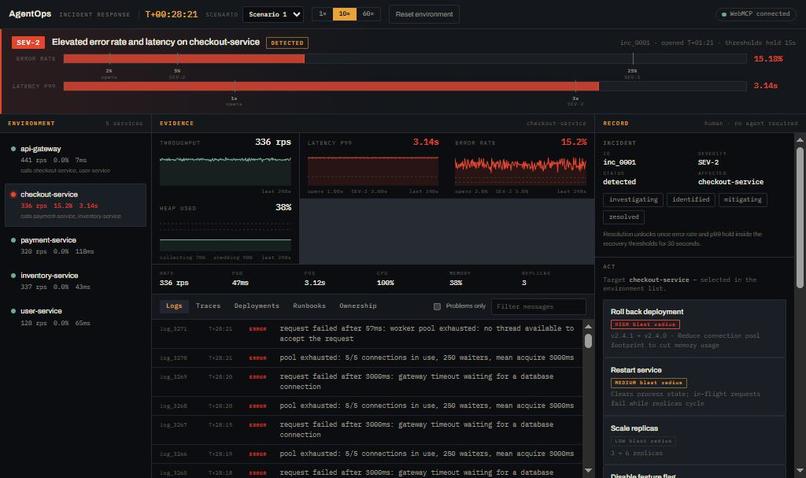
Task: Click the LOW blast radius badge
Action: click(x=643, y=441)
